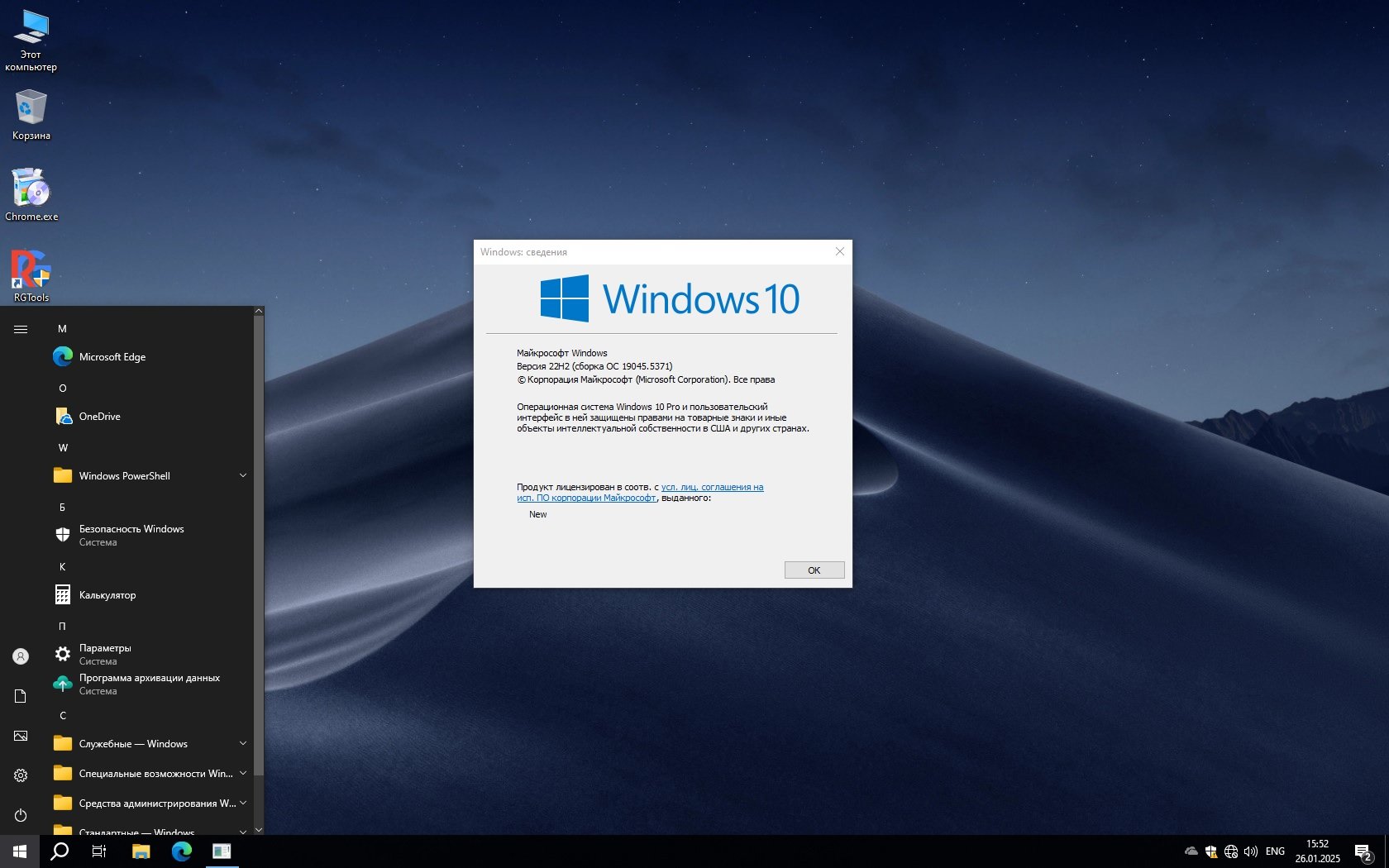Open Pictures icon in Start menu sidebar
This screenshot has height=868, width=1389.
point(21,736)
